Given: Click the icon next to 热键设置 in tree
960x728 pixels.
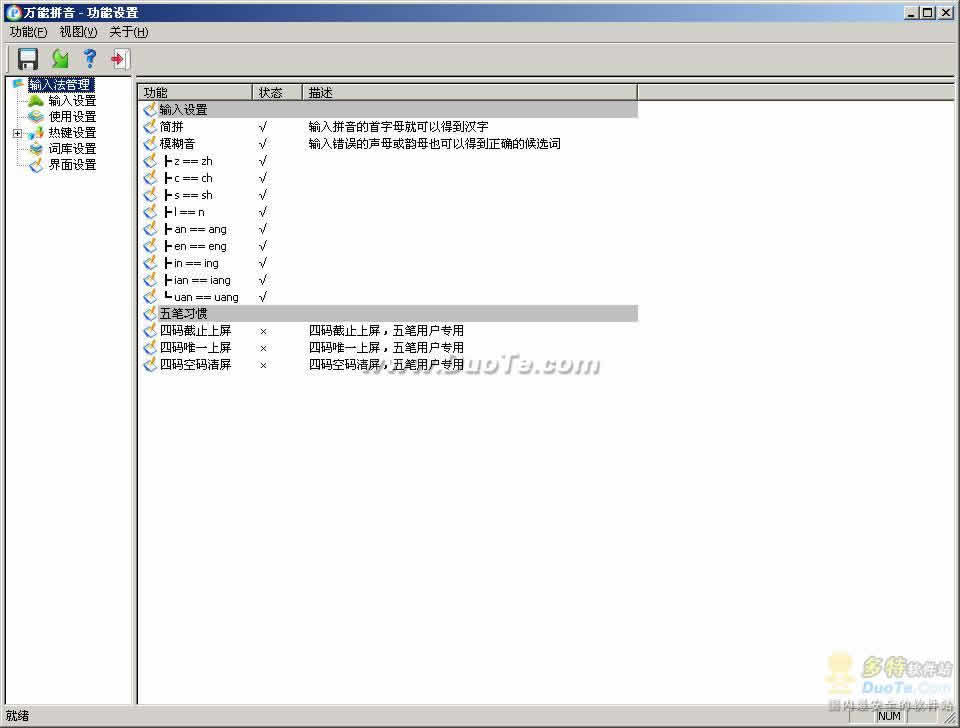Looking at the screenshot, I should [36, 133].
